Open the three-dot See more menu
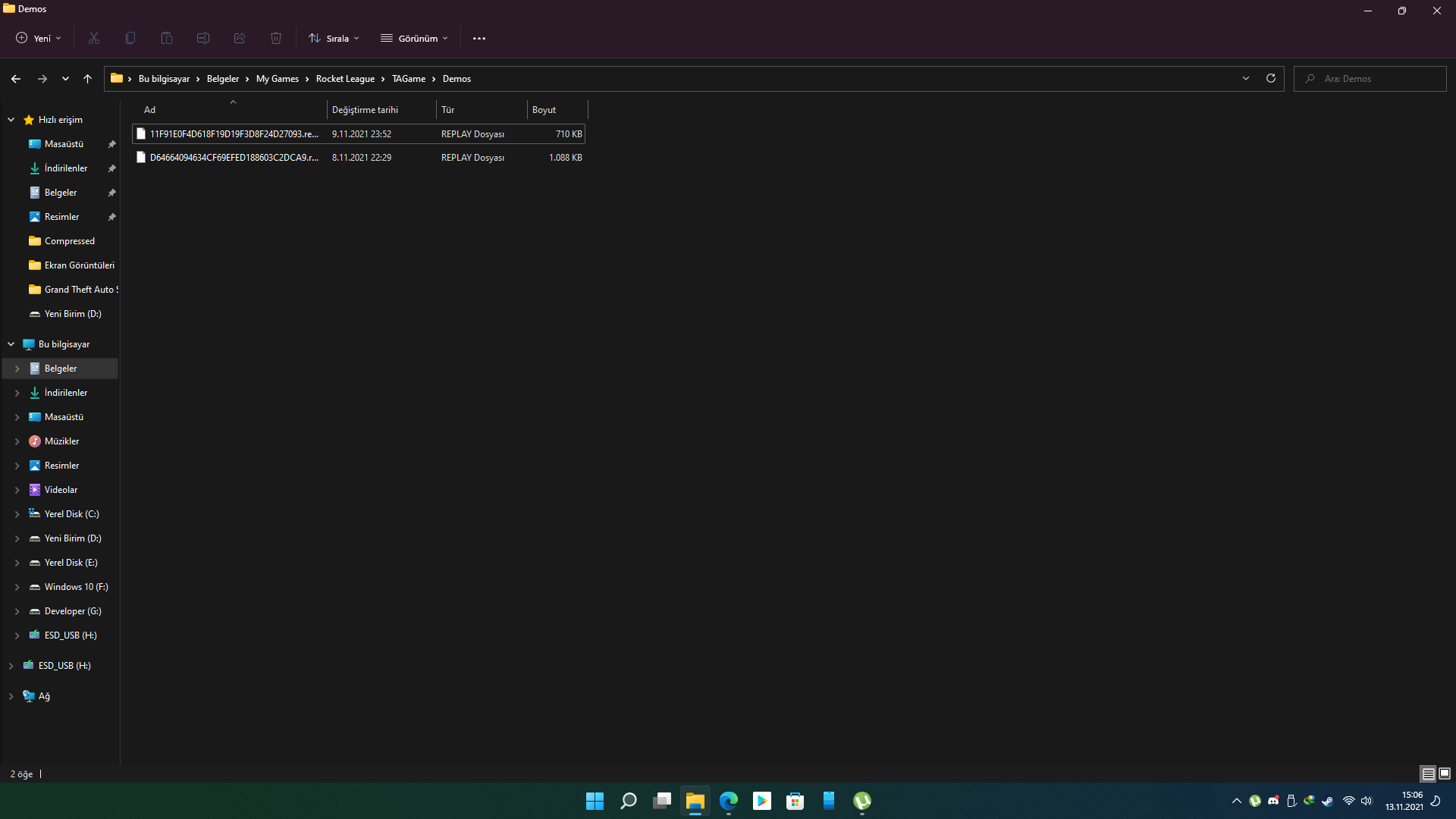This screenshot has width=1456, height=819. (479, 38)
